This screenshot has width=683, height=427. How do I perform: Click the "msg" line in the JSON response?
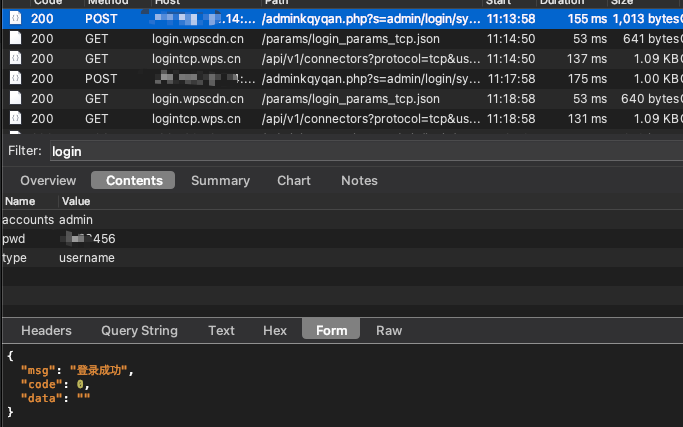pos(77,370)
